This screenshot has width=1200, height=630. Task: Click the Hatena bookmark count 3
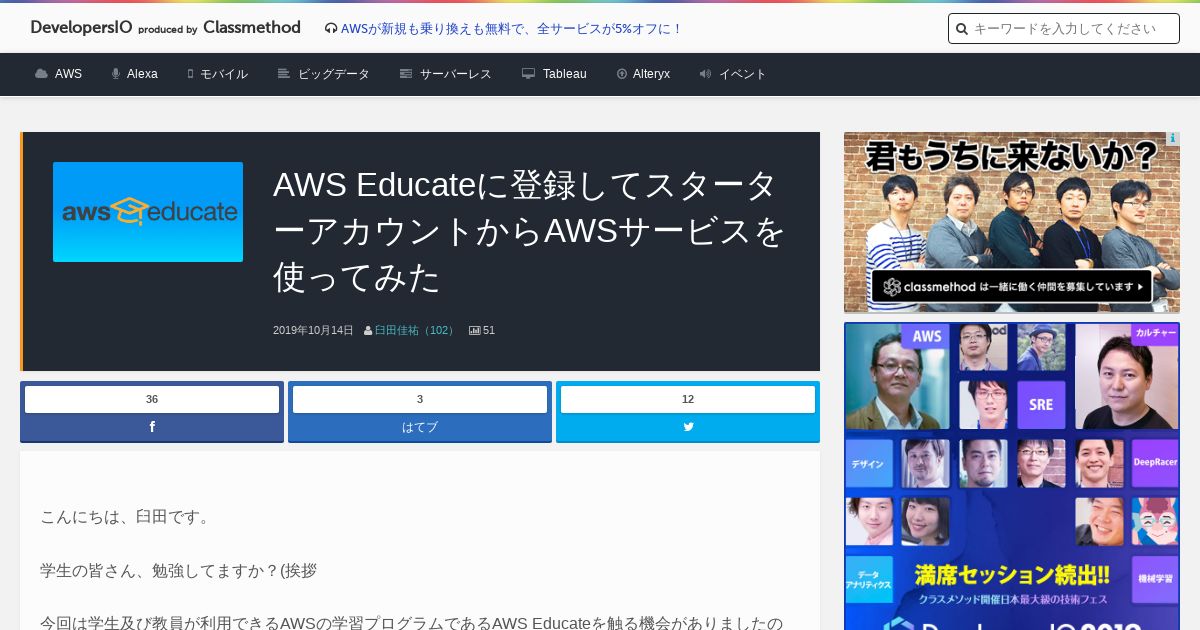pos(420,399)
